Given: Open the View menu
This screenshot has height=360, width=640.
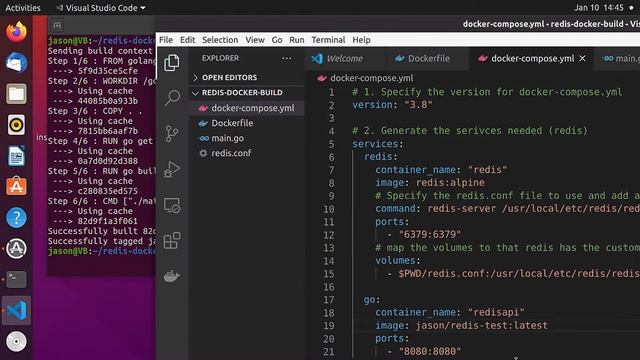Looking at the screenshot, I should point(255,40).
